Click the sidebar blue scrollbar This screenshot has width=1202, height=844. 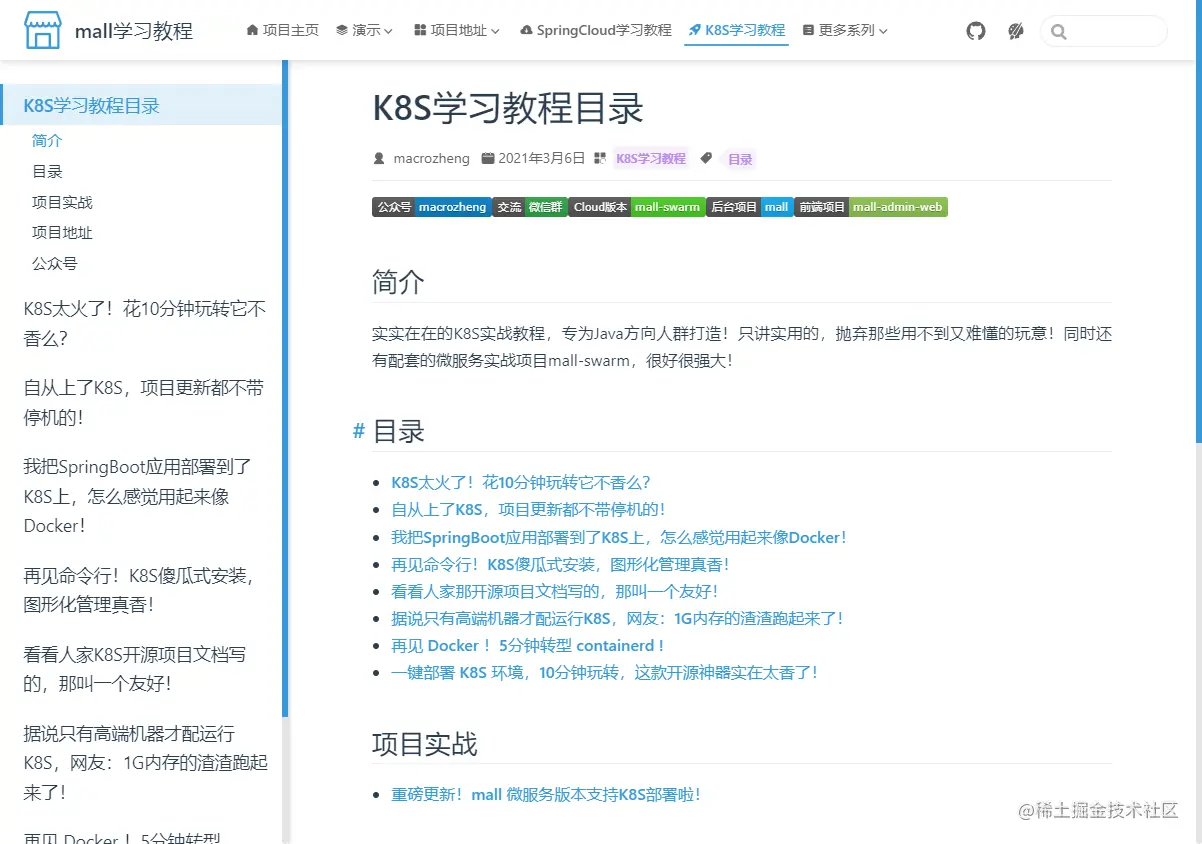tap(285, 388)
